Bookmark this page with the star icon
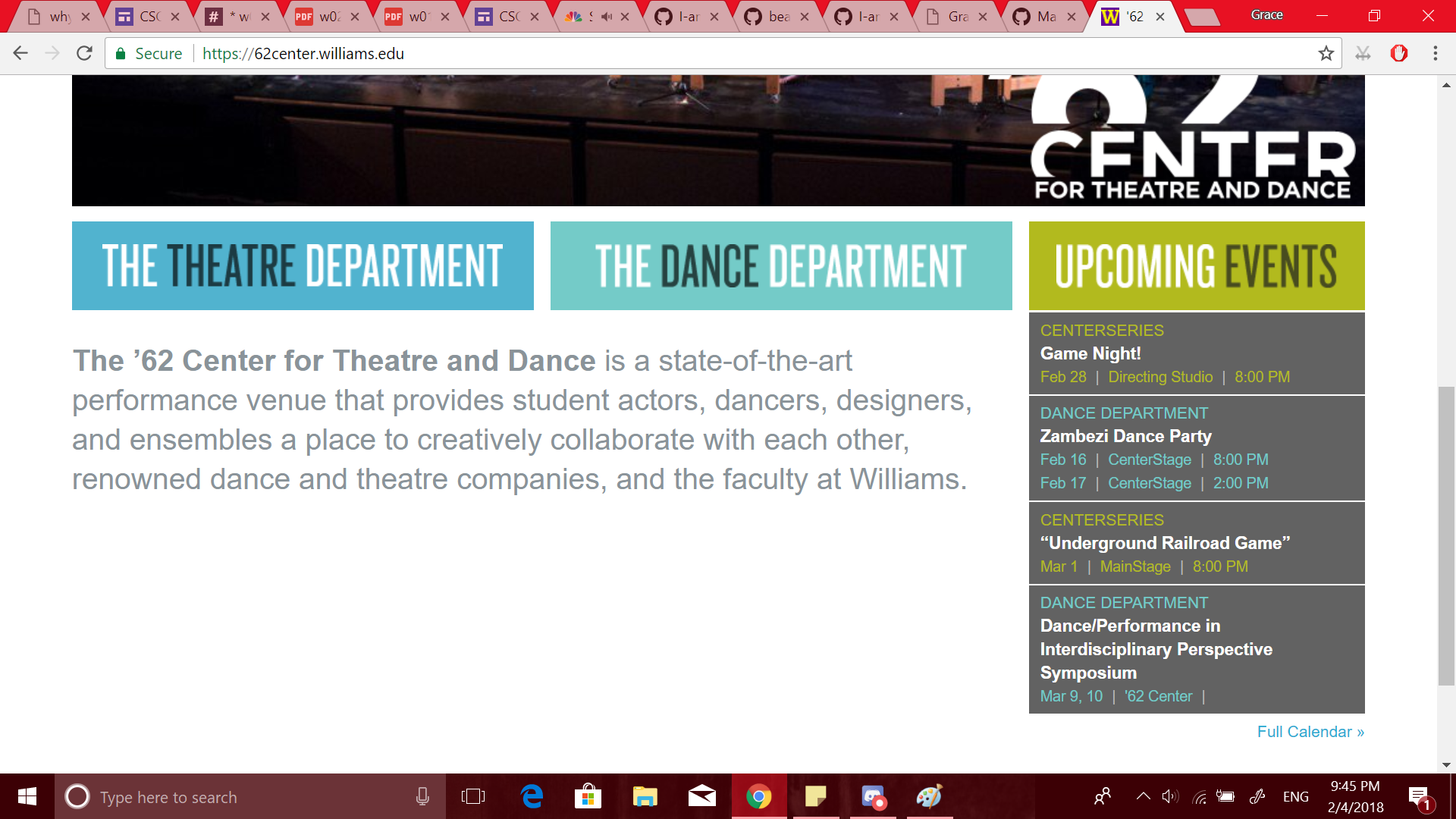Viewport: 1456px width, 819px height. [x=1326, y=53]
